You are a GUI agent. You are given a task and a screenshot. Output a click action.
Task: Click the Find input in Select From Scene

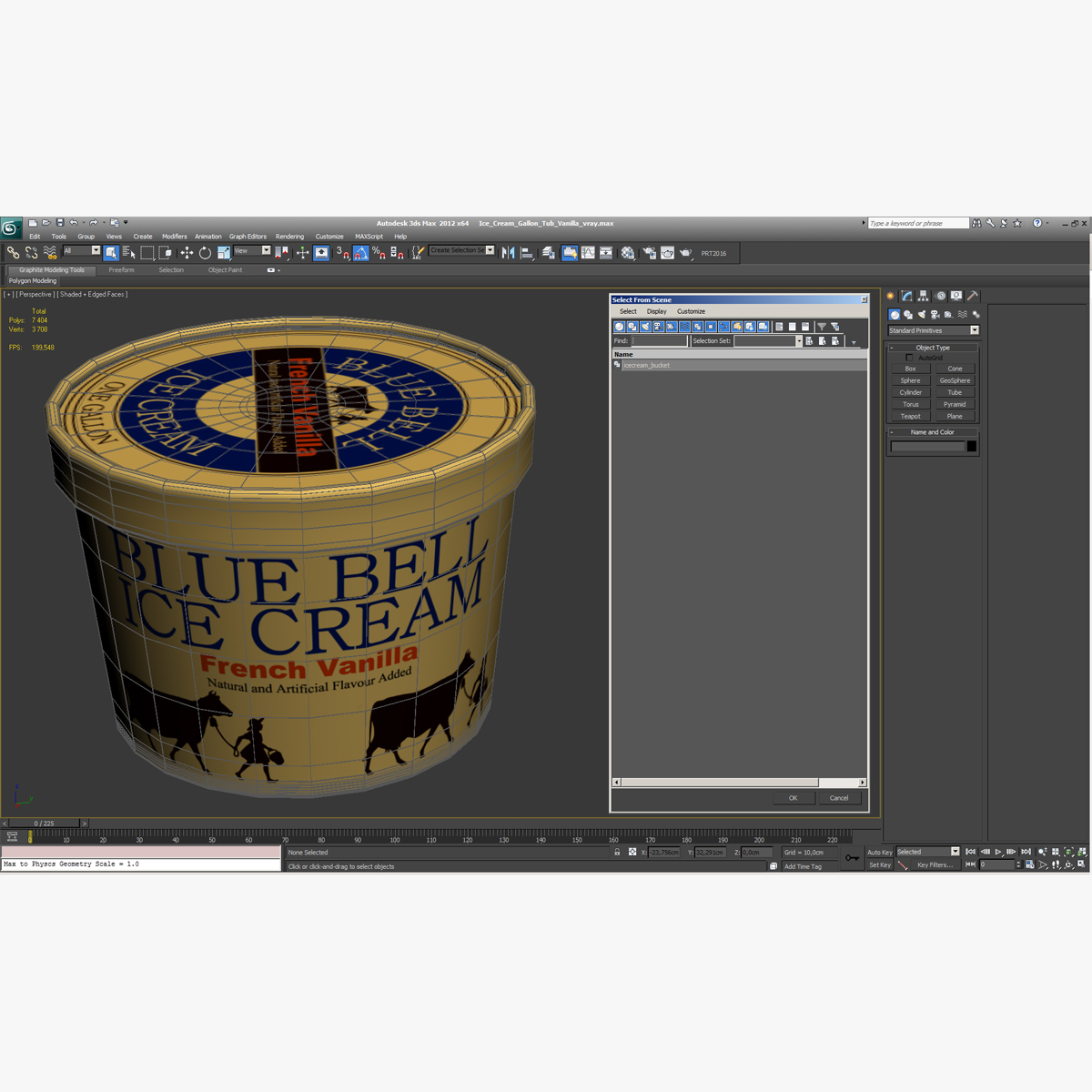click(659, 341)
